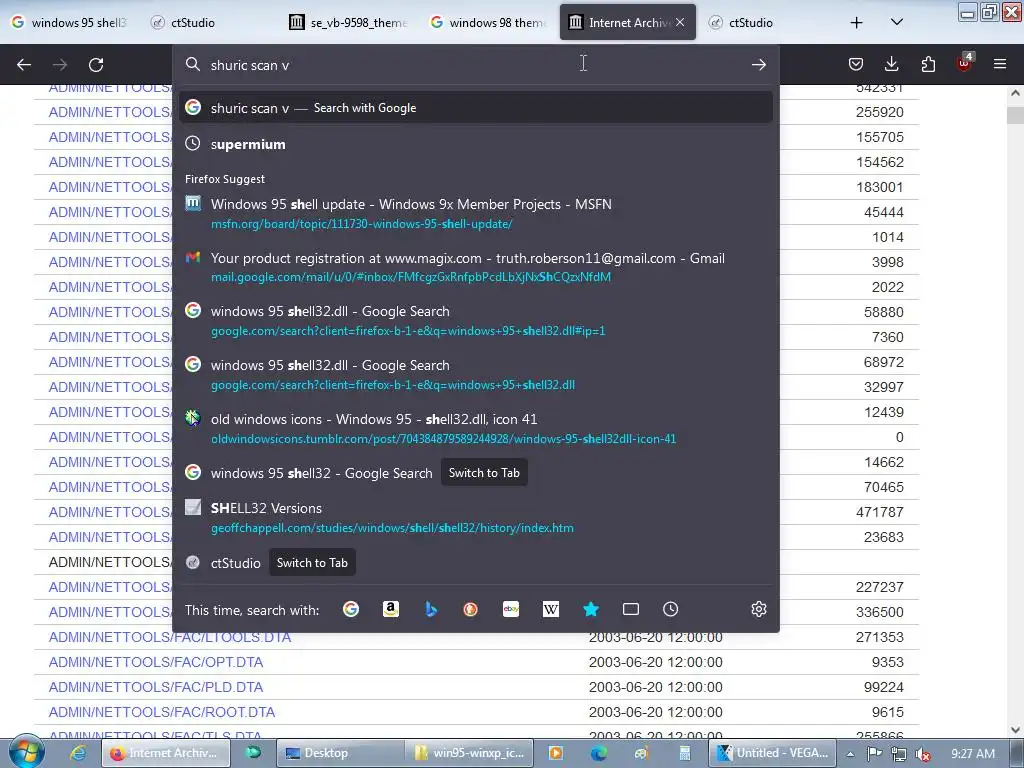Click the file size value 471787

880,512
